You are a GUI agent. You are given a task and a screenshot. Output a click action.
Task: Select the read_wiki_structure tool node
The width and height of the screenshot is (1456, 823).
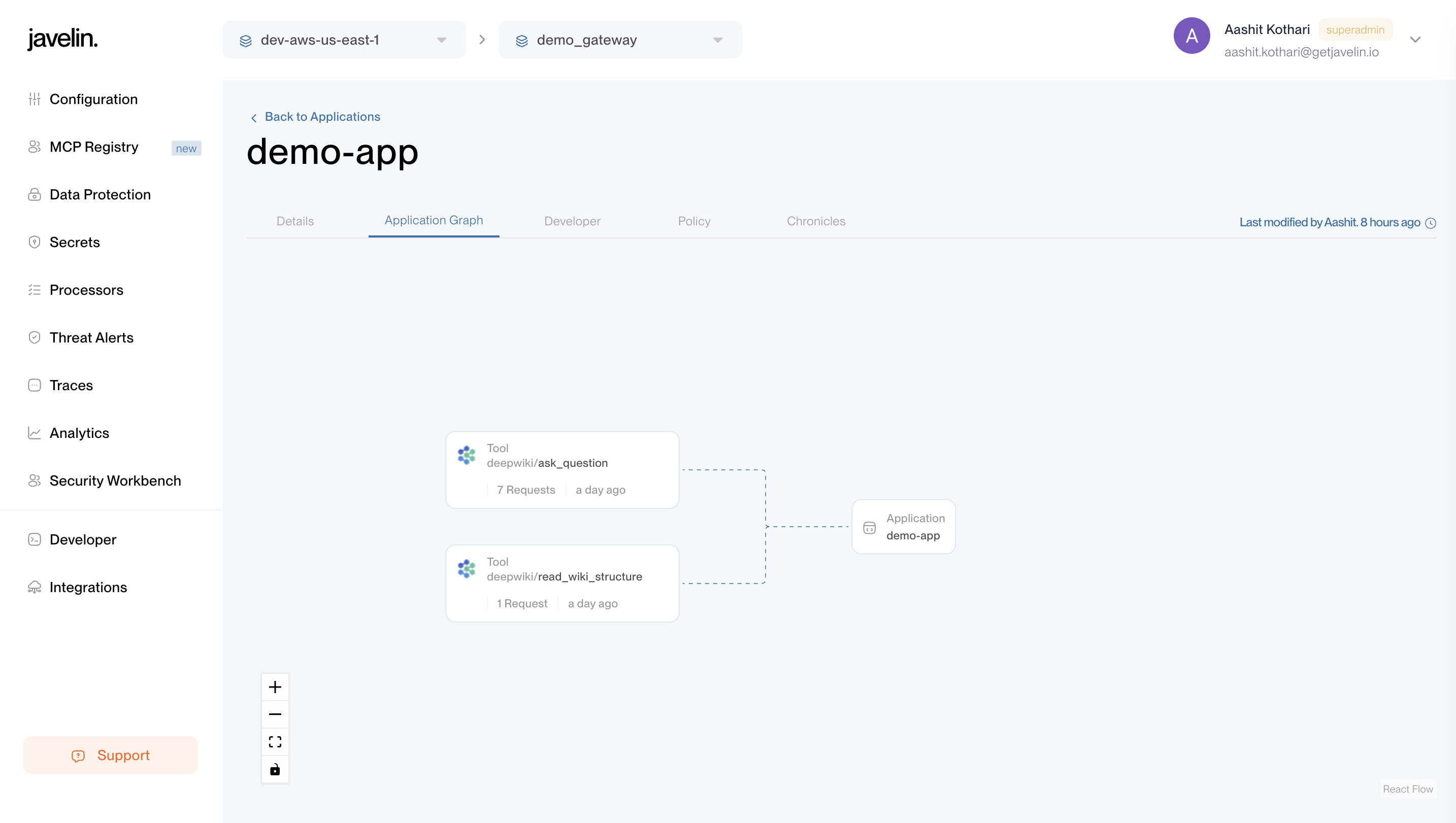coord(562,584)
